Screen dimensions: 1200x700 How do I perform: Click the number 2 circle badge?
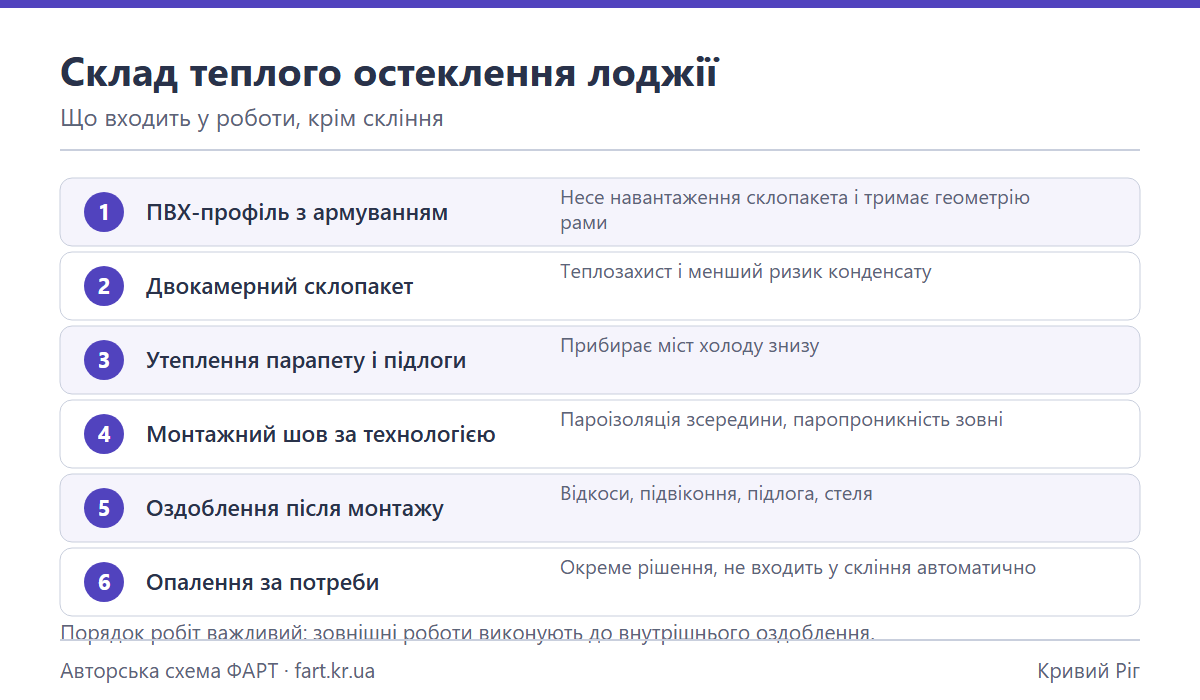click(104, 286)
